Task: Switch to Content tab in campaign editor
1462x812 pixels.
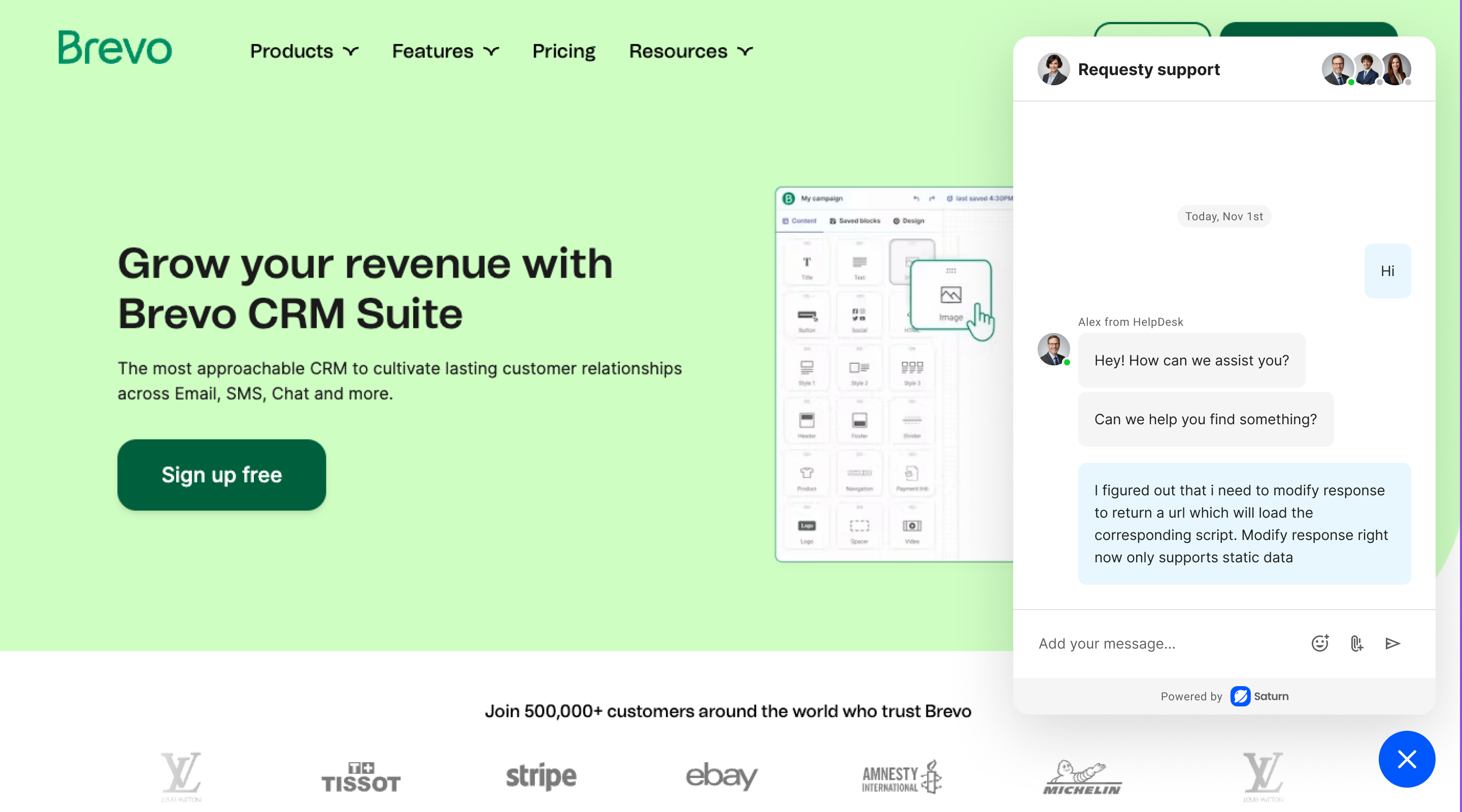Action: click(x=799, y=221)
